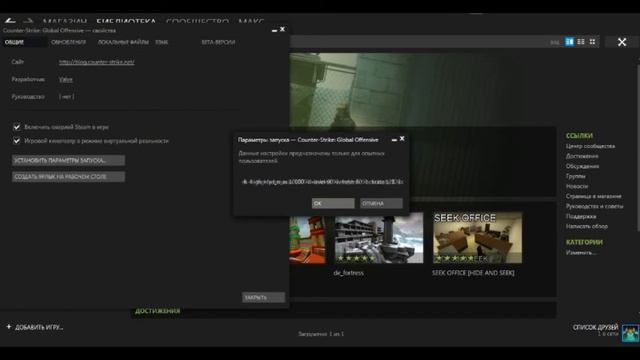Minimize the launch options dialog

(394, 140)
